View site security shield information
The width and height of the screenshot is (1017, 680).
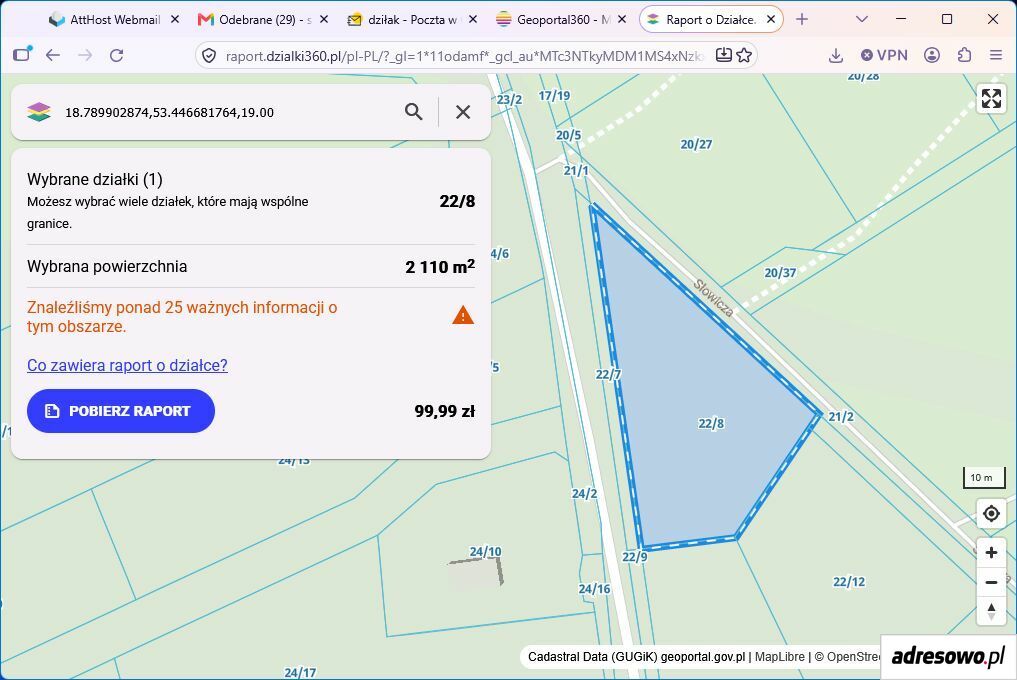coord(209,56)
